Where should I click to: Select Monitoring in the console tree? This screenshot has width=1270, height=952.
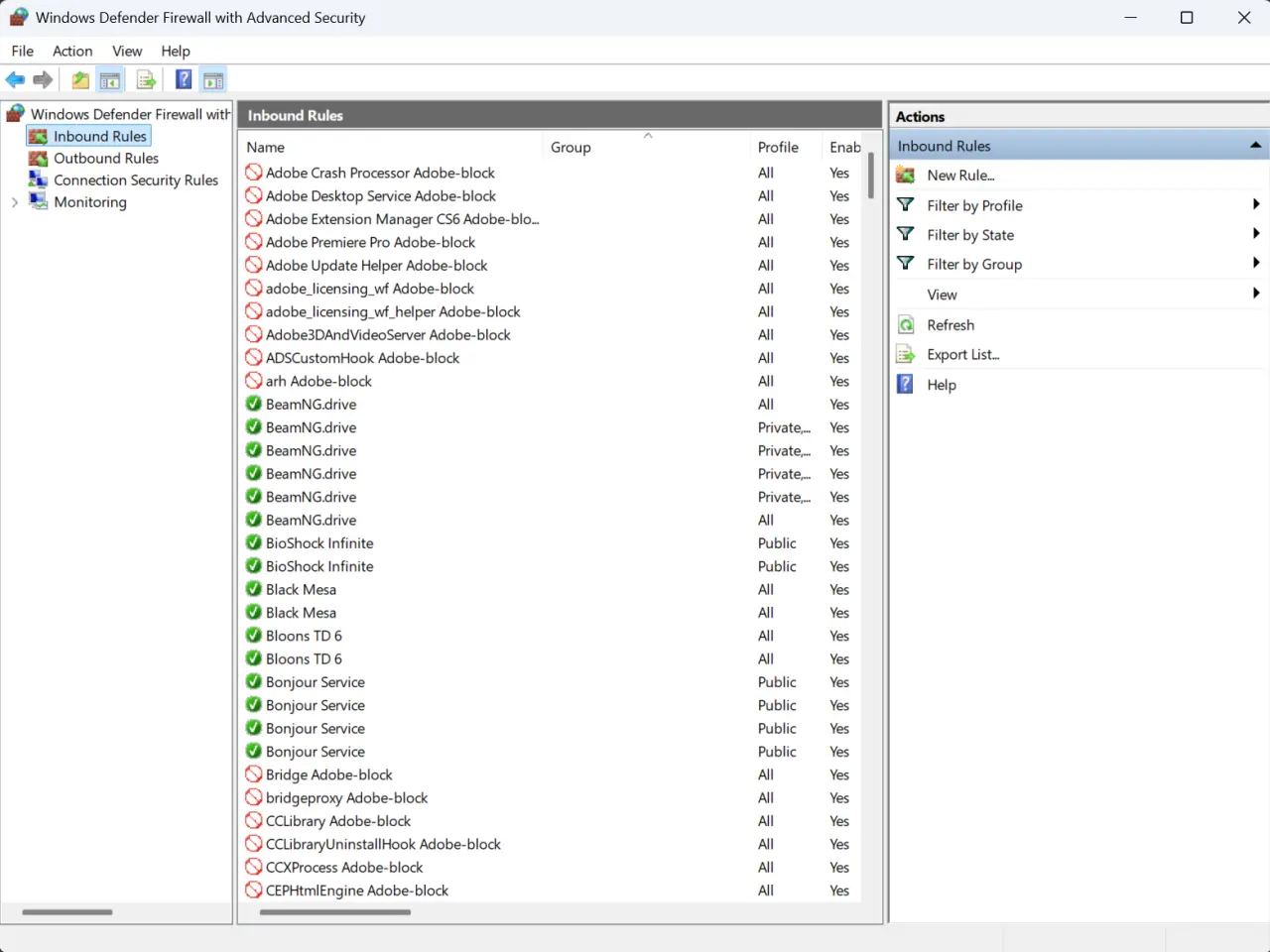90,202
